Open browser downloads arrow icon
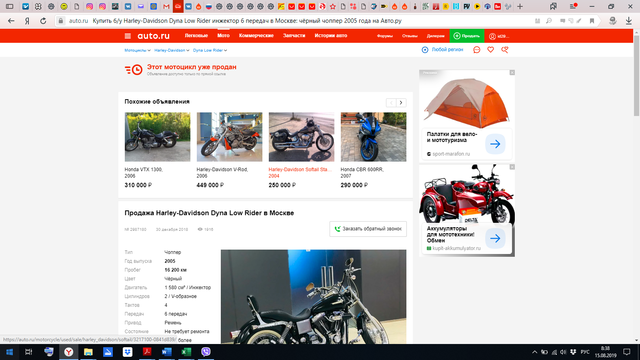 629,21
